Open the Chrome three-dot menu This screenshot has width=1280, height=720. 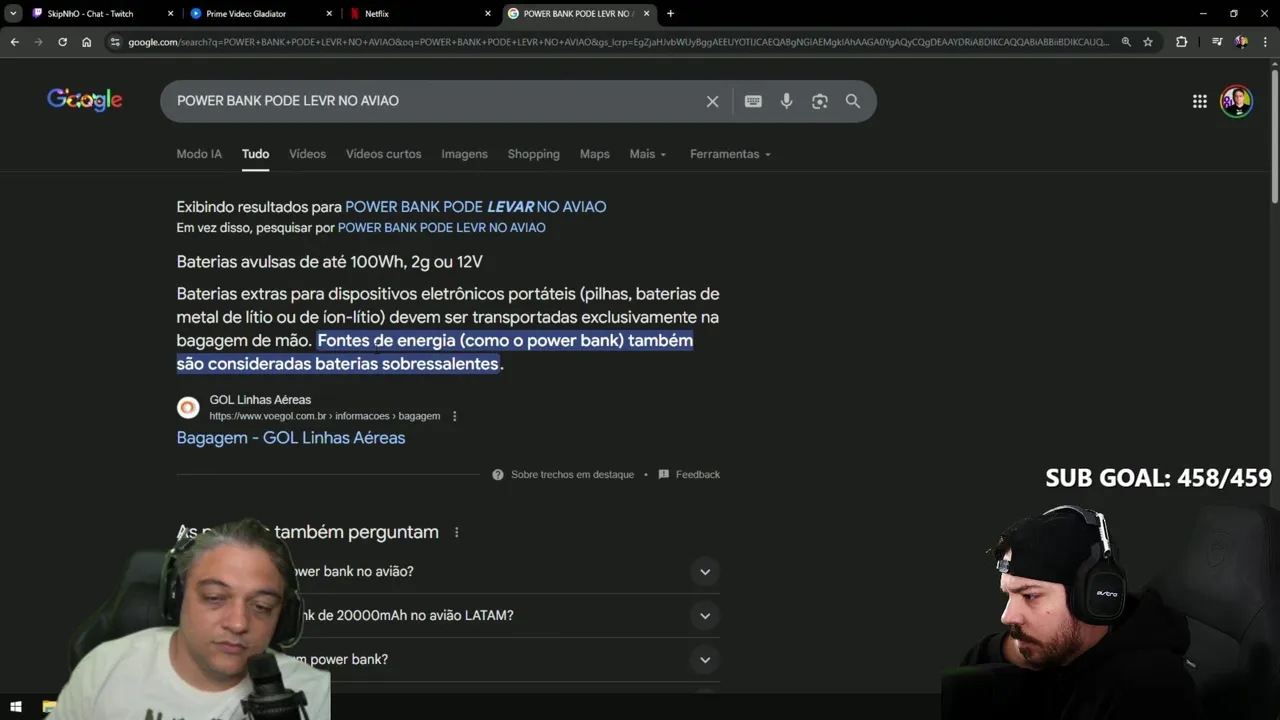pos(1265,42)
